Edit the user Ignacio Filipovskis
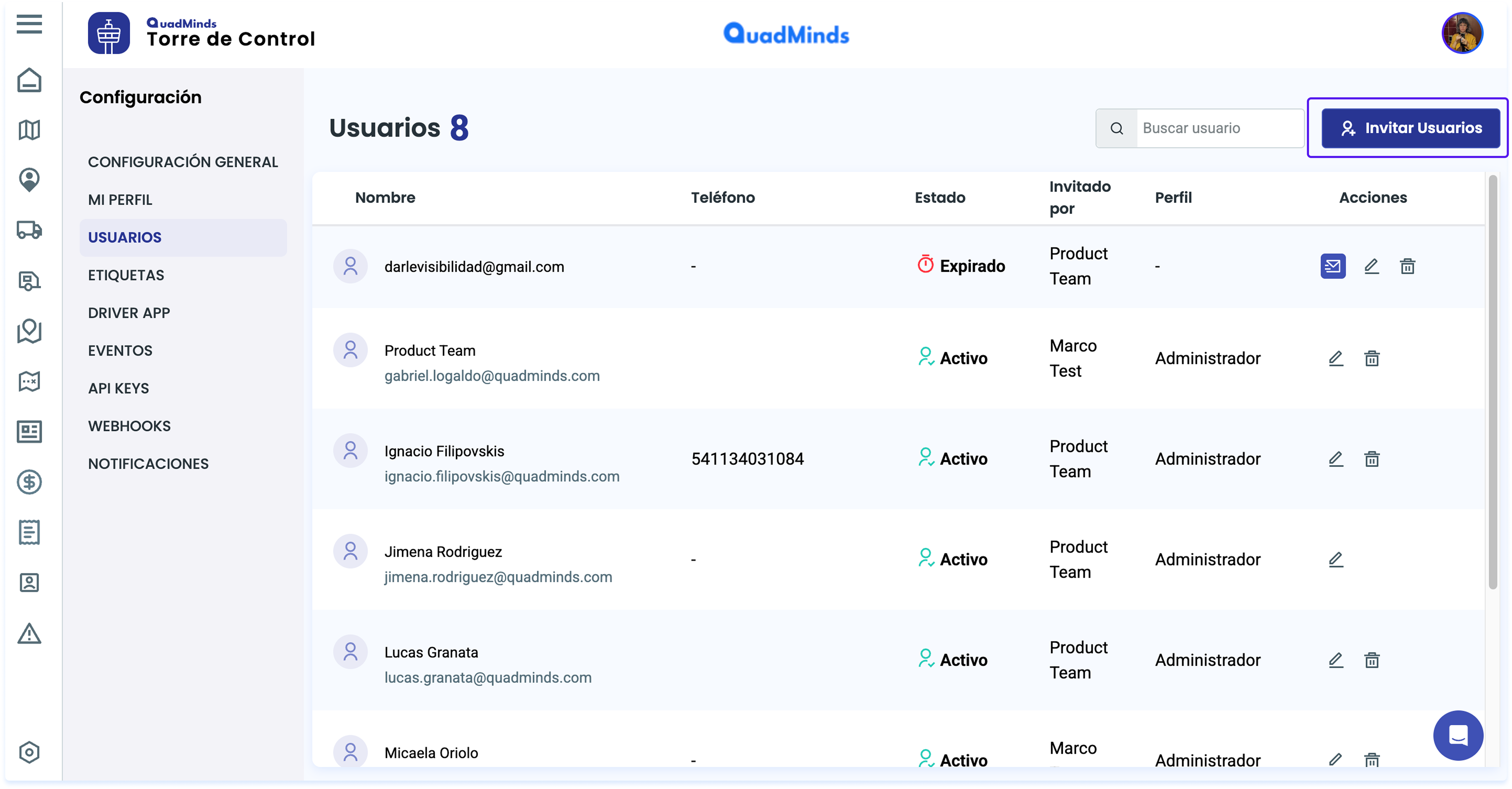Viewport: 1512px width, 789px height. 1336,459
